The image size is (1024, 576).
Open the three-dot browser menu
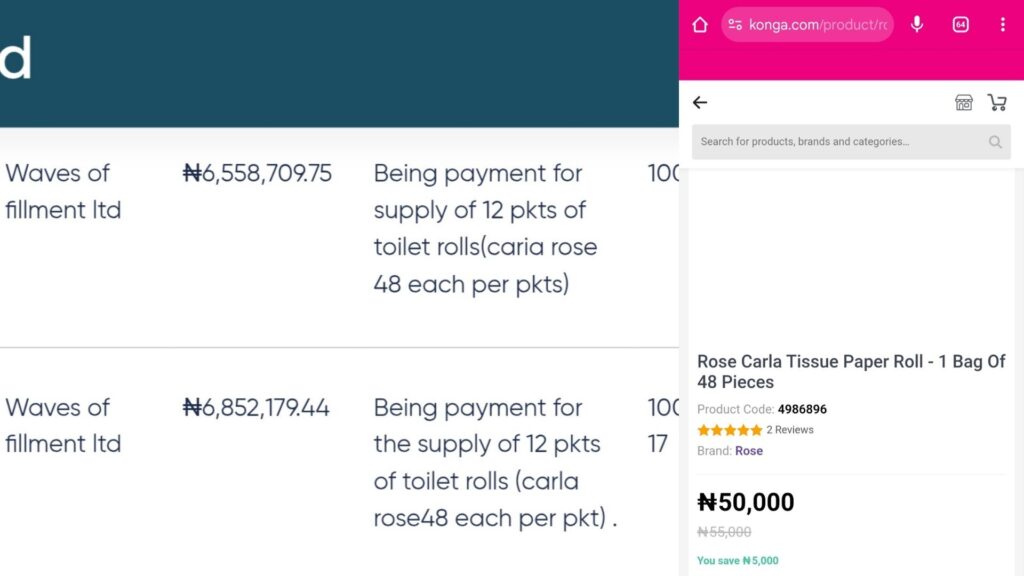tap(1002, 25)
